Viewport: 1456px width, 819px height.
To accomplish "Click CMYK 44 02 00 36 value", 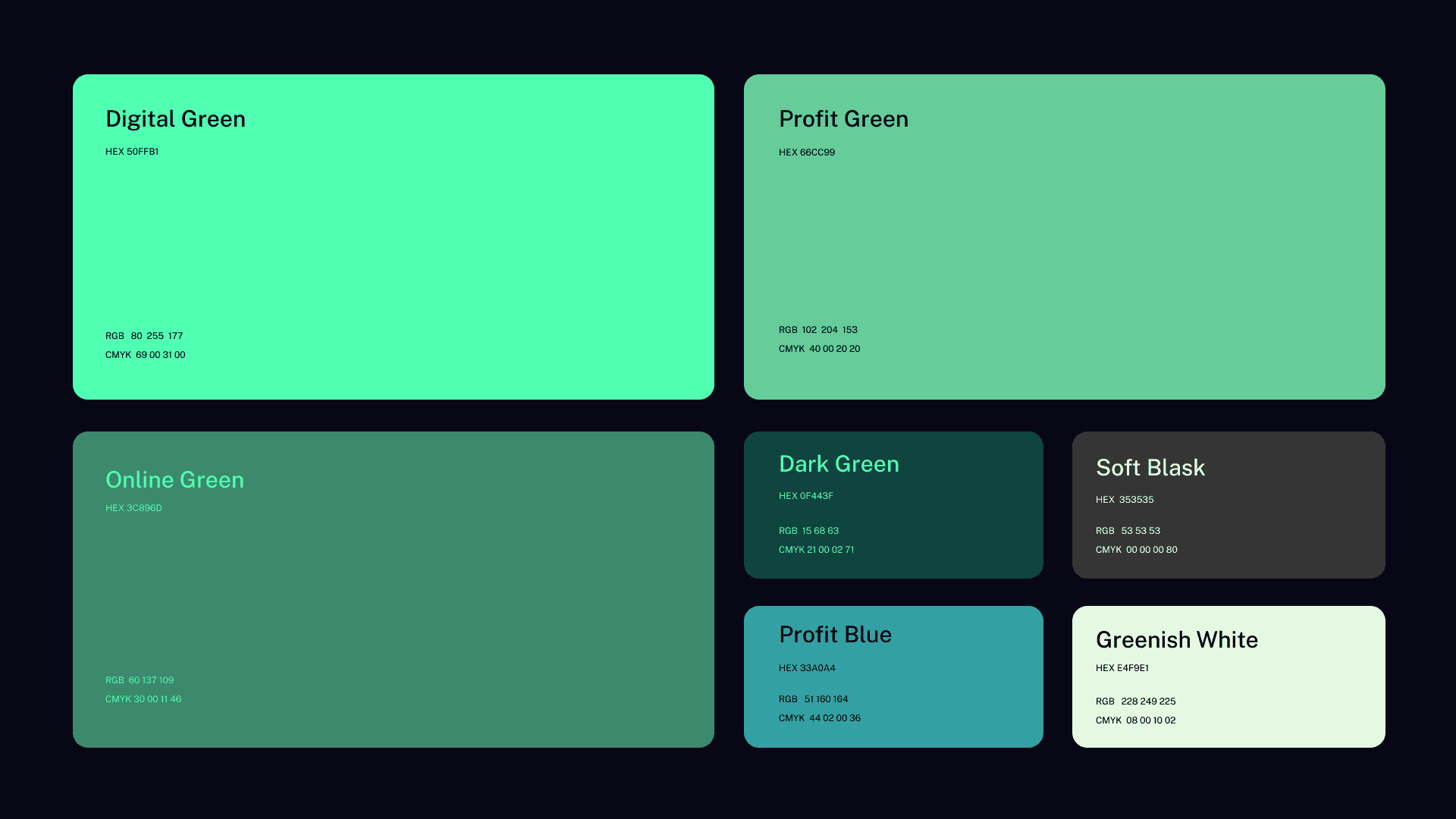I will (820, 718).
